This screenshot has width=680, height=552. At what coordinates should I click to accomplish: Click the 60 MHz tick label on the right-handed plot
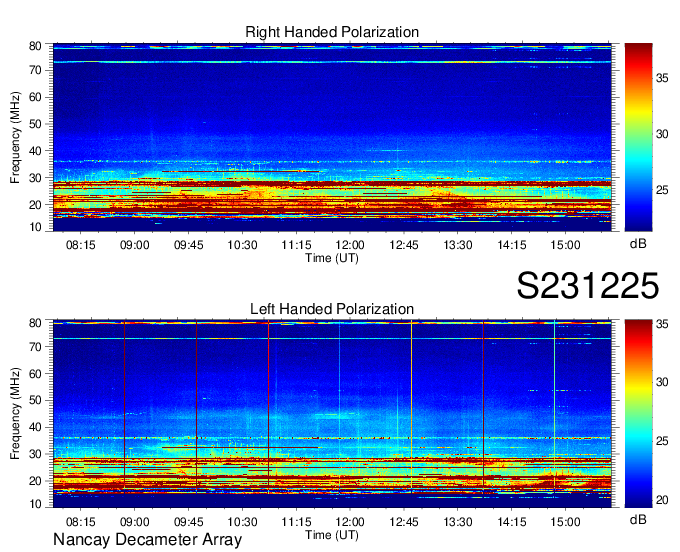35,97
